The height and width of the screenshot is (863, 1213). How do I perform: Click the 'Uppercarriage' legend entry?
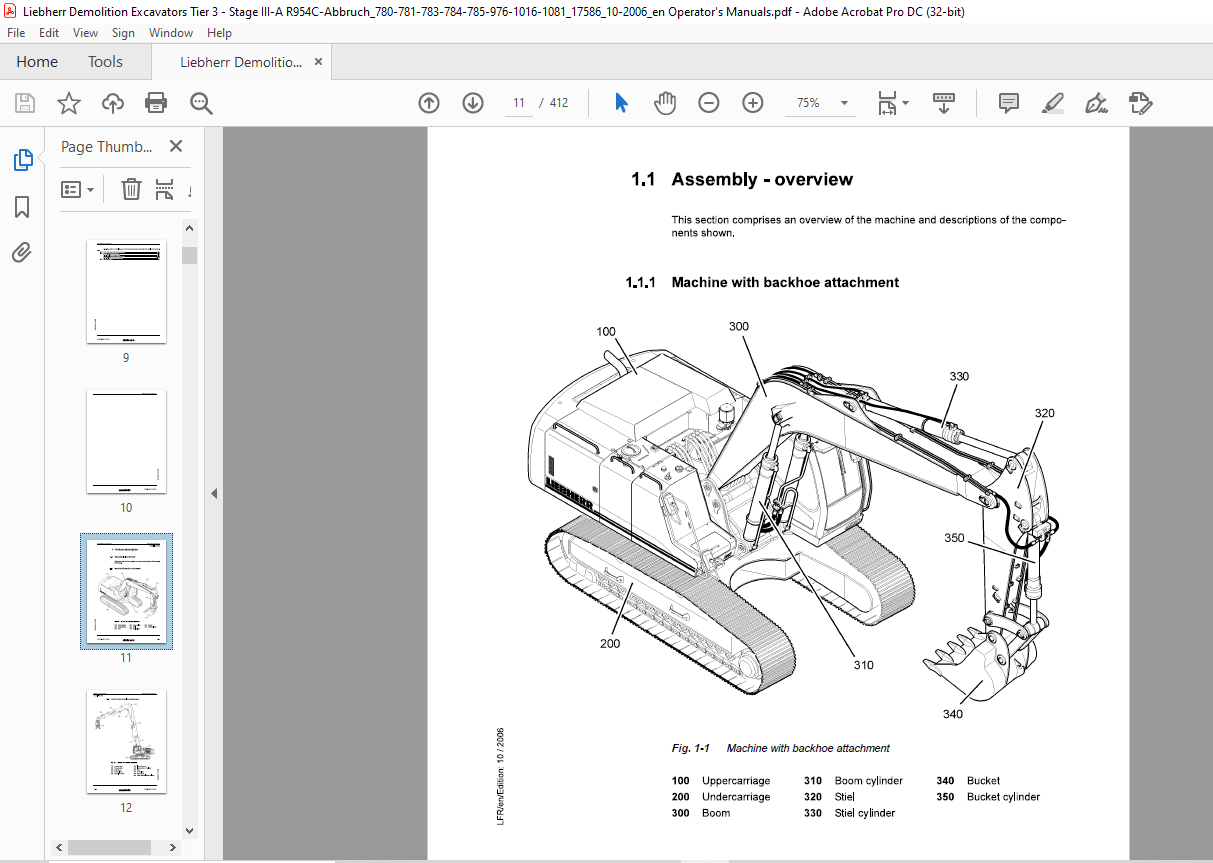pyautogui.click(x=735, y=781)
